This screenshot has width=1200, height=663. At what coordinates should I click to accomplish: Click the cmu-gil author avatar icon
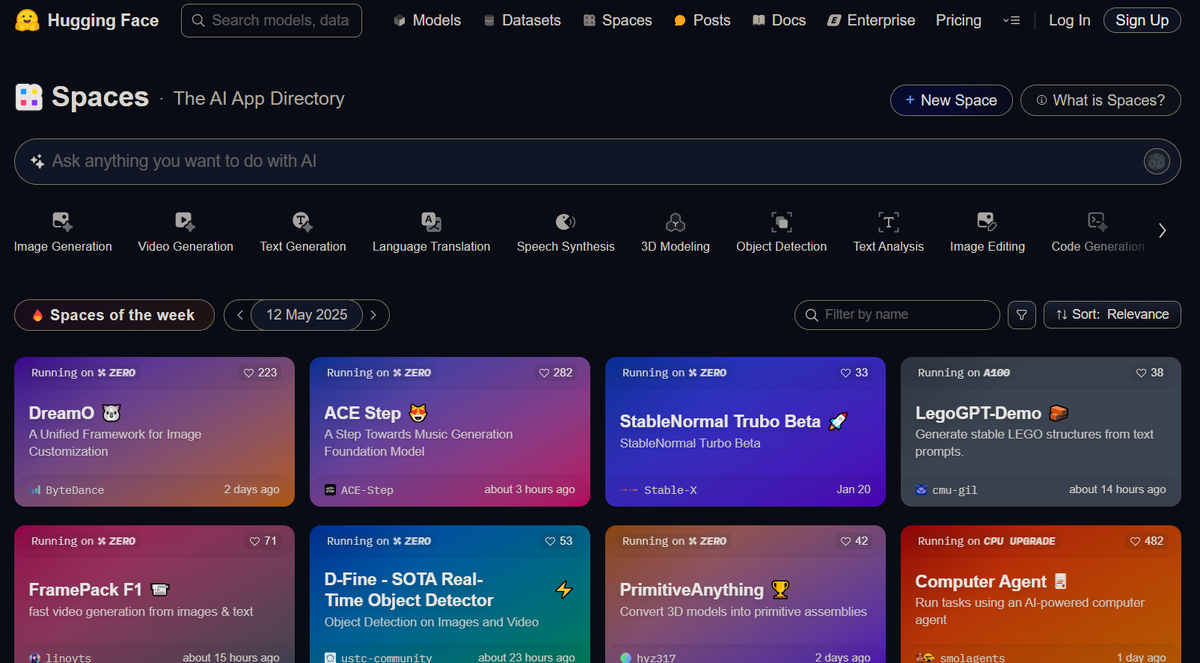[x=921, y=490]
